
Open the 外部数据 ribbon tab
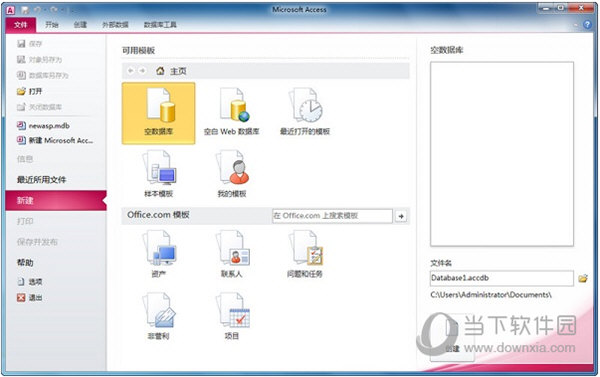(x=115, y=25)
